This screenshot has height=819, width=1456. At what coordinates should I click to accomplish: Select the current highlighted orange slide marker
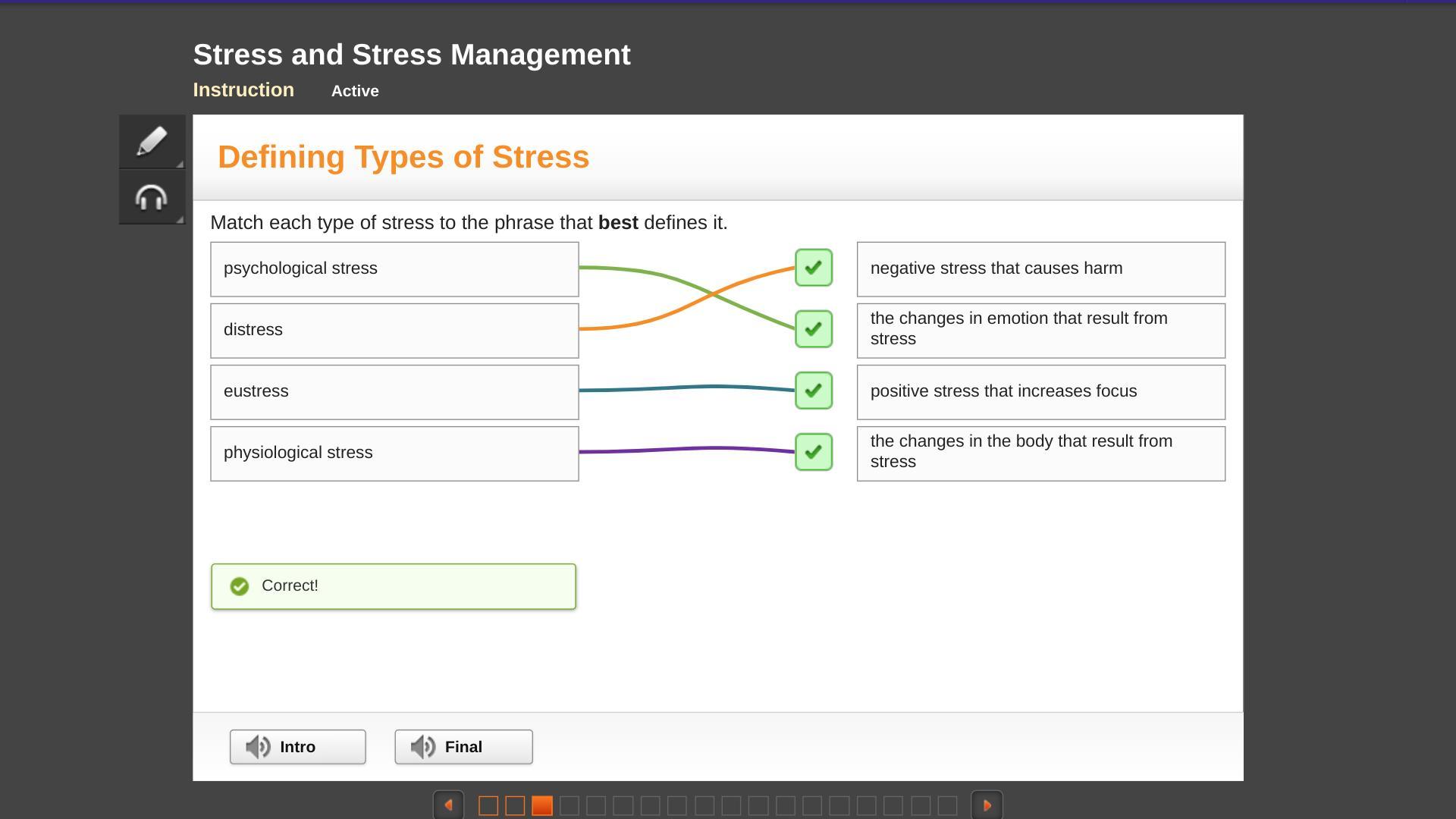pyautogui.click(x=542, y=805)
